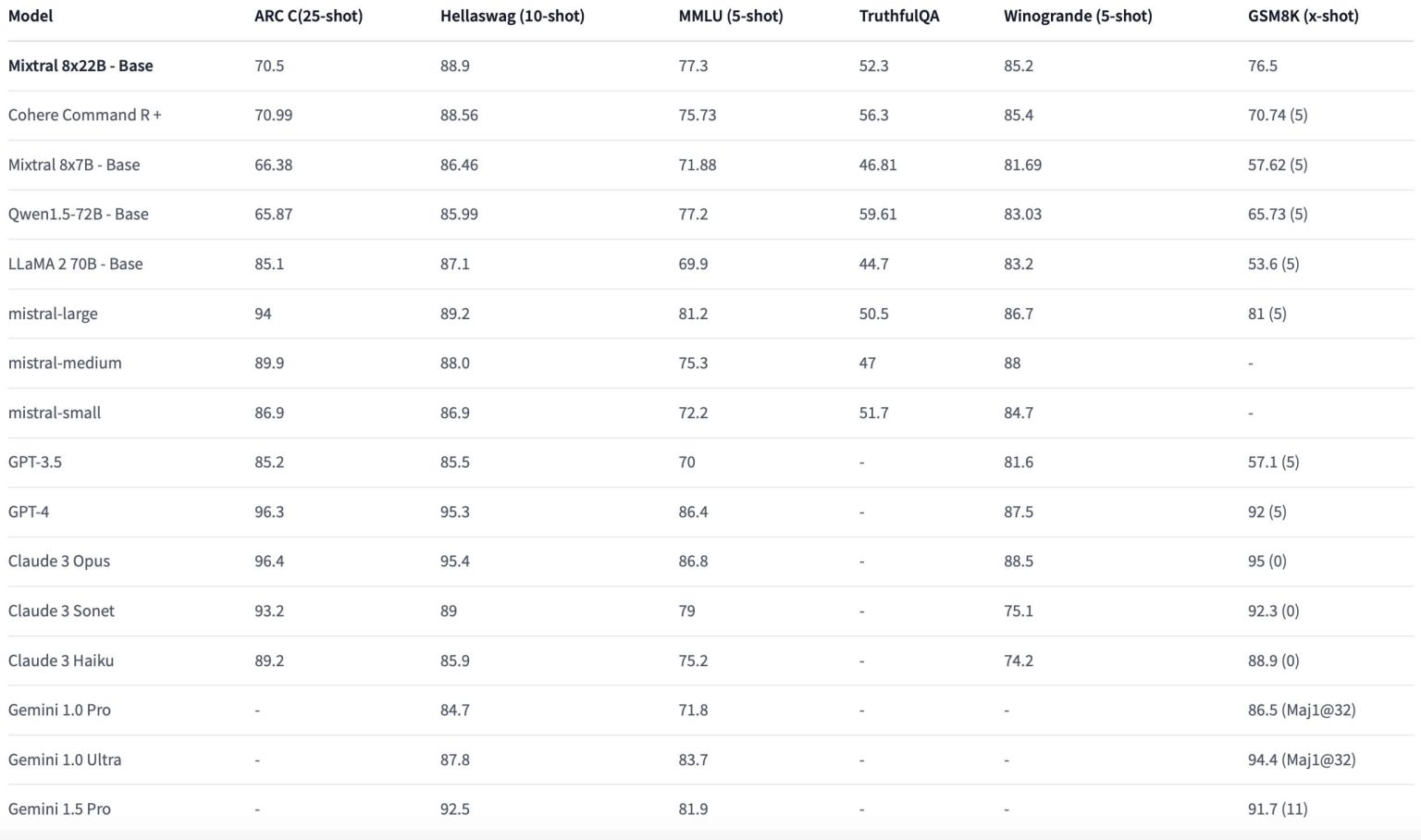Click the mistral-medium row label
Viewport: 1421px width, 840px height.
pyautogui.click(x=65, y=363)
